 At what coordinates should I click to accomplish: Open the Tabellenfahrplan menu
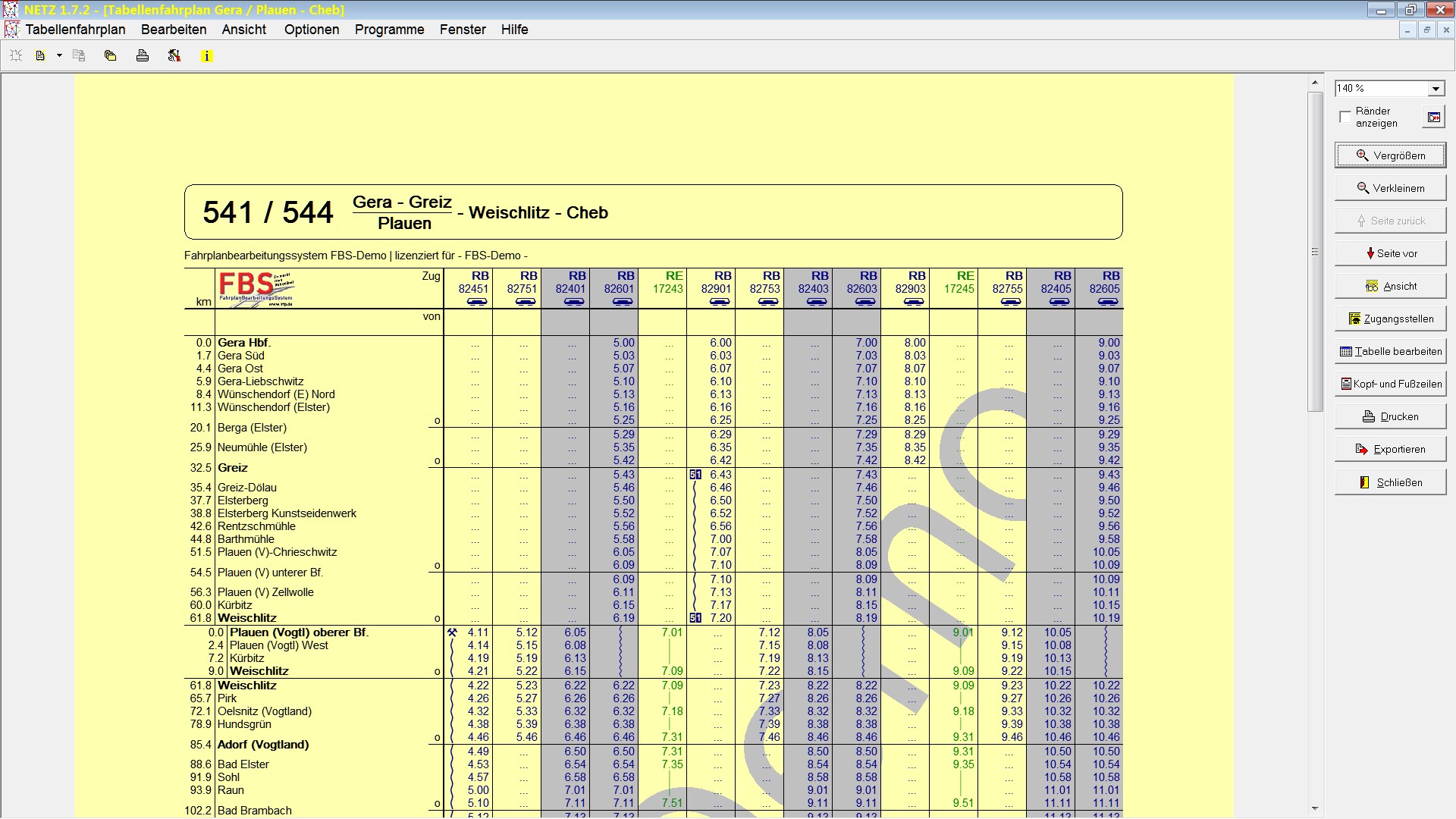click(75, 30)
